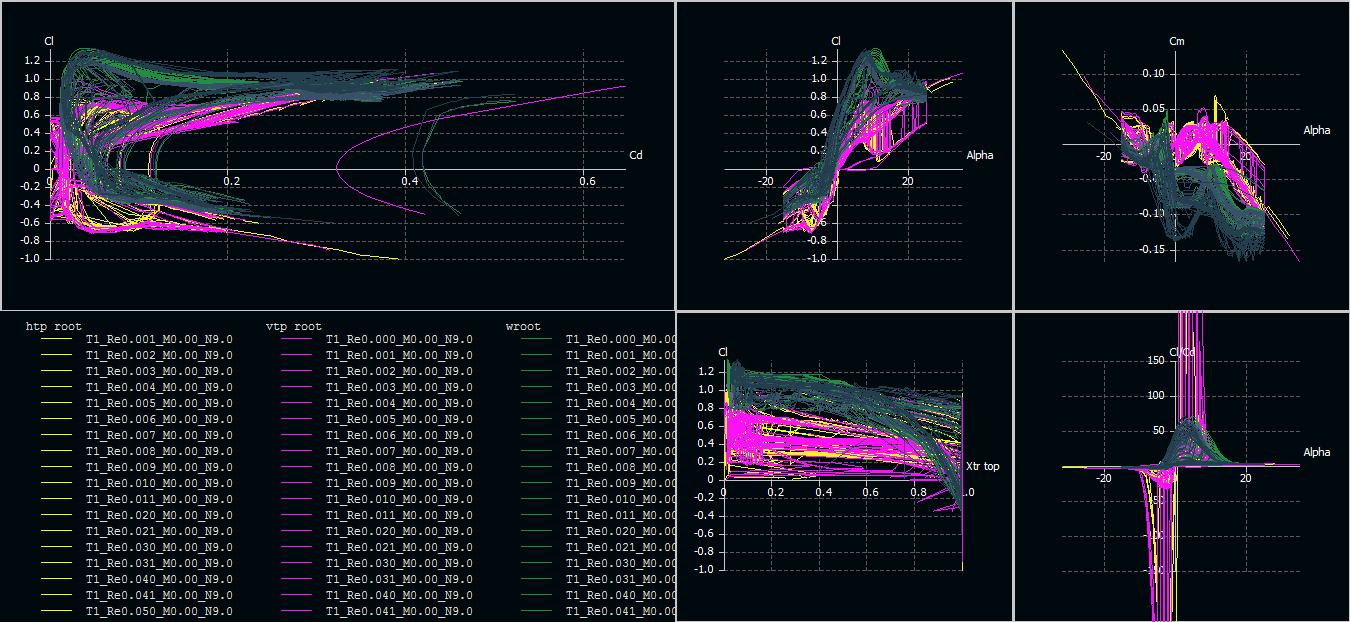Click the vtp root legend heading
The height and width of the screenshot is (622, 1350).
pos(293,326)
